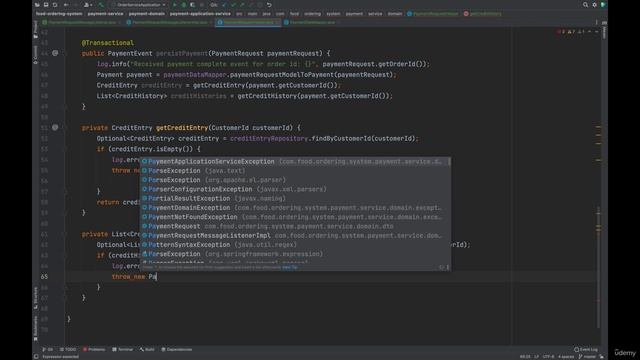Open the Project tool window stripe
This screenshot has width=640, height=360.
tap(36, 30)
